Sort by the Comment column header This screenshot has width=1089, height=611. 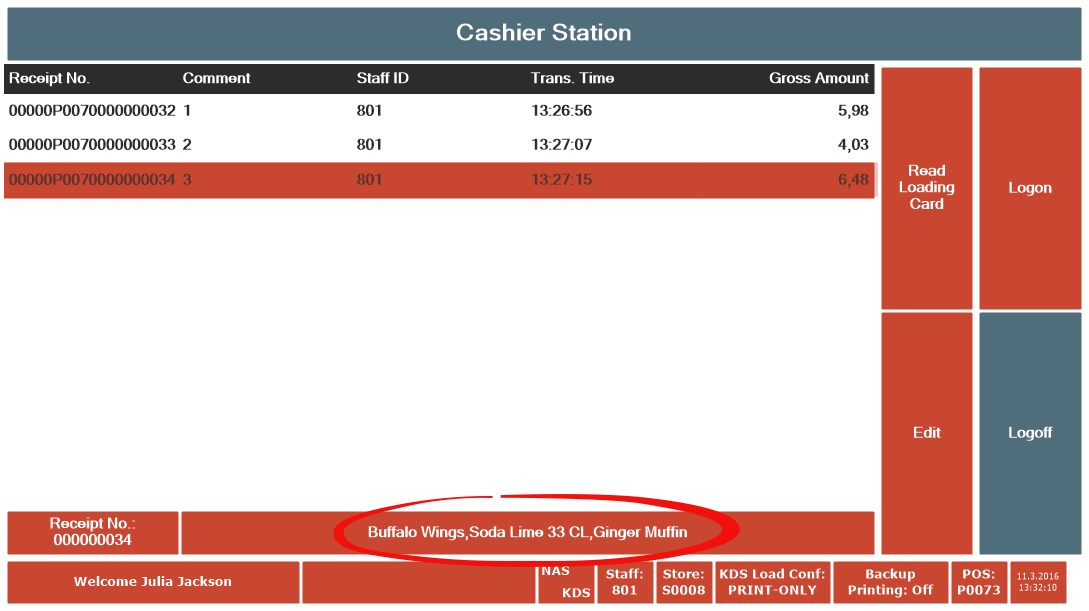coord(216,78)
